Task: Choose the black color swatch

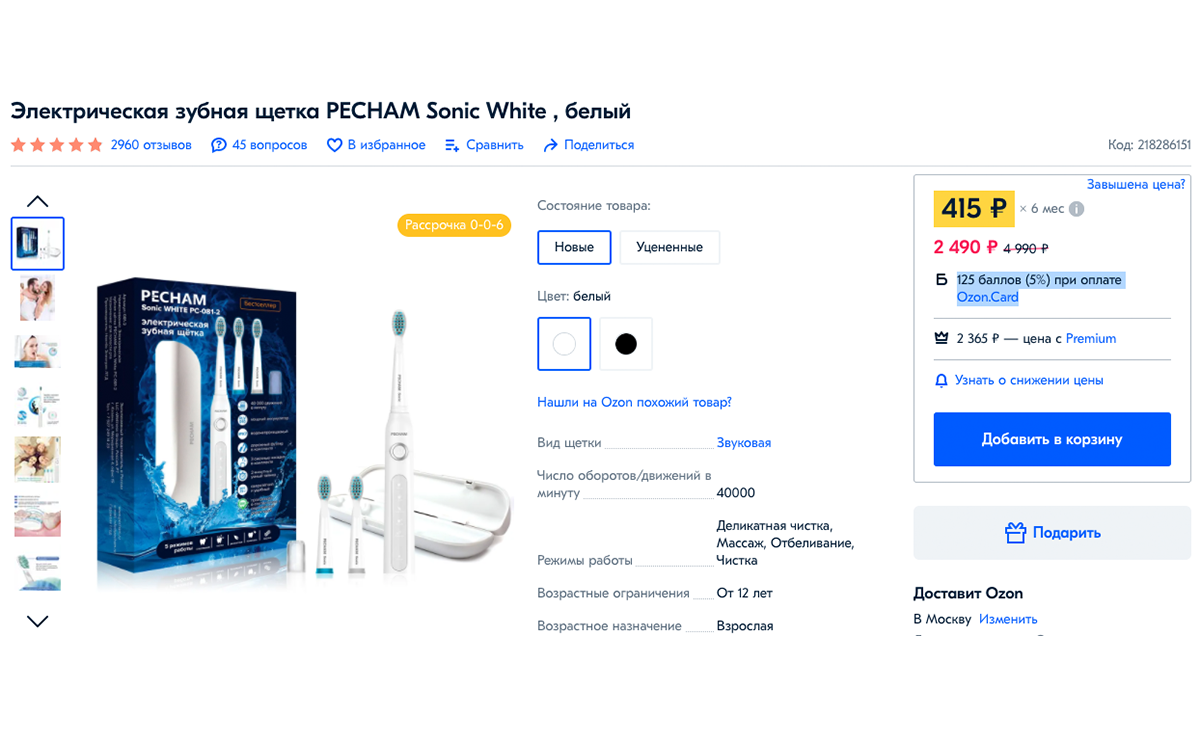Action: pos(626,344)
